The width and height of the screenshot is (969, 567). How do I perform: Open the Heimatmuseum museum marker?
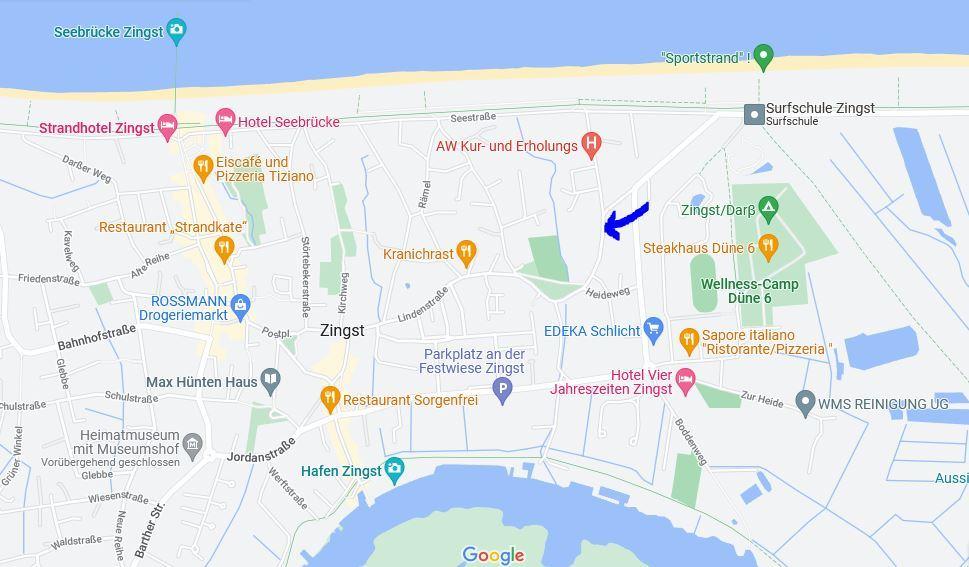click(x=193, y=446)
